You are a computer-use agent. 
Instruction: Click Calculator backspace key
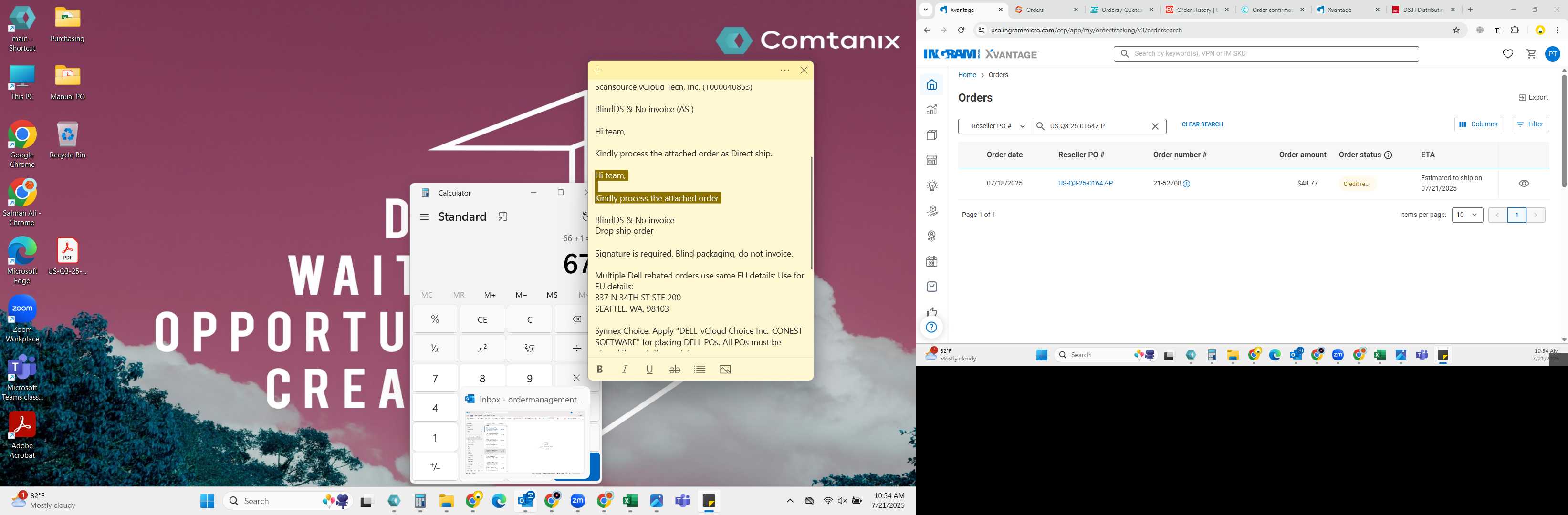(576, 319)
